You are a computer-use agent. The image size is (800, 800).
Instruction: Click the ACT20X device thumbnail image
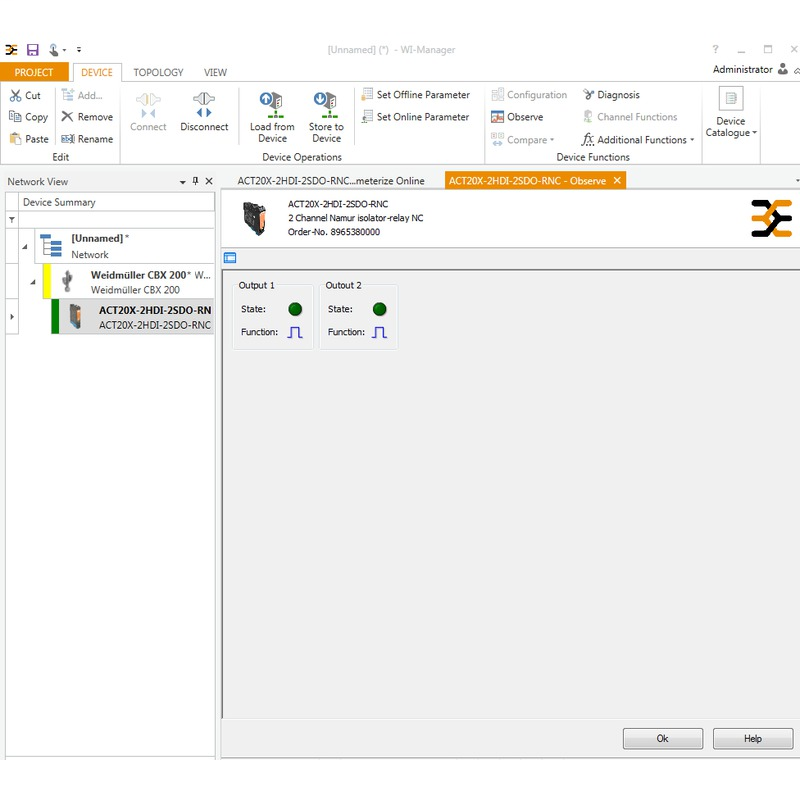click(x=255, y=218)
